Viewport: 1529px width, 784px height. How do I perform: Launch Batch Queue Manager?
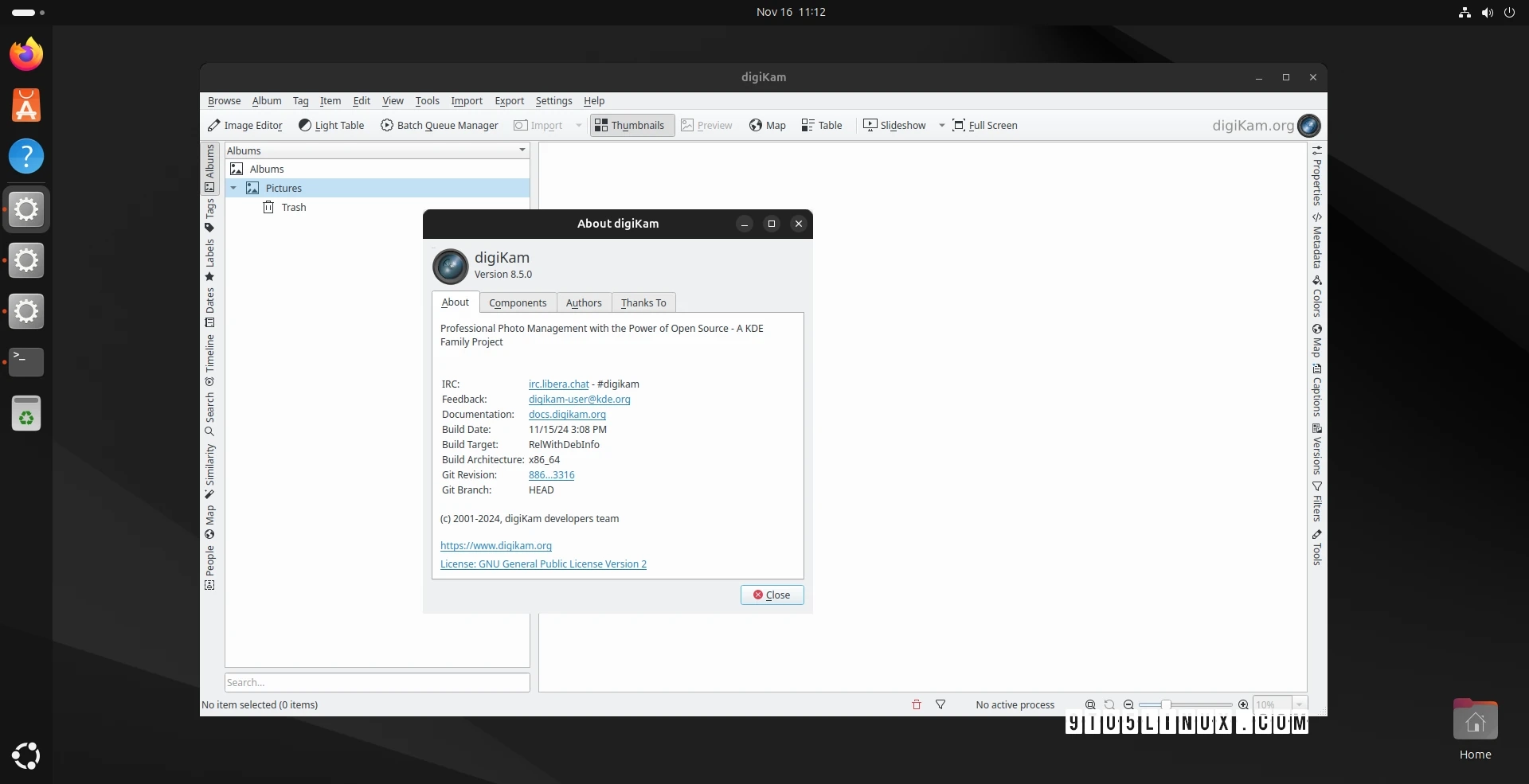(x=440, y=125)
